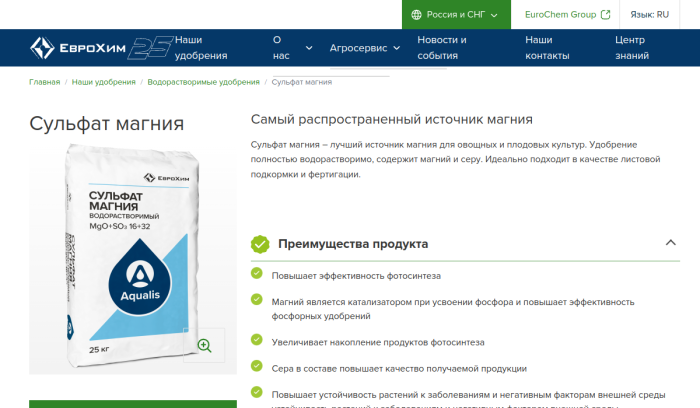The height and width of the screenshot is (408, 700).
Task: Go to Новости и события
Action: pyautogui.click(x=442, y=48)
